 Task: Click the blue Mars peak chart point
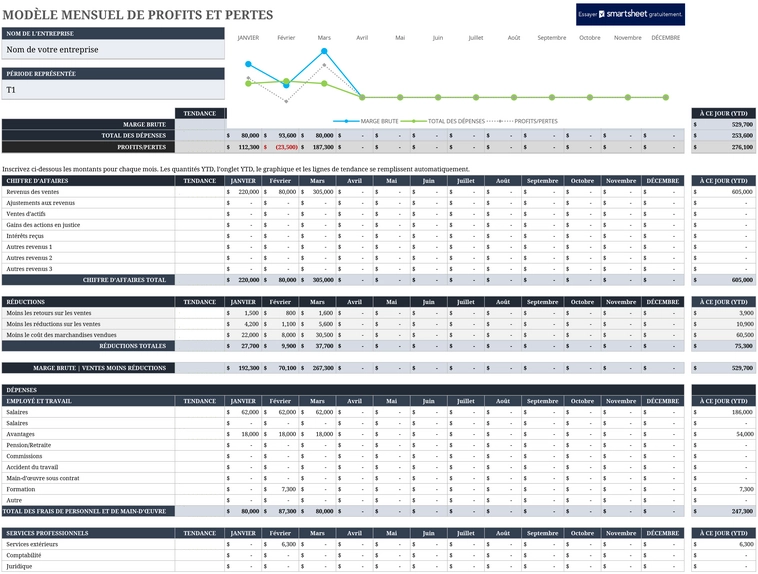point(324,51)
